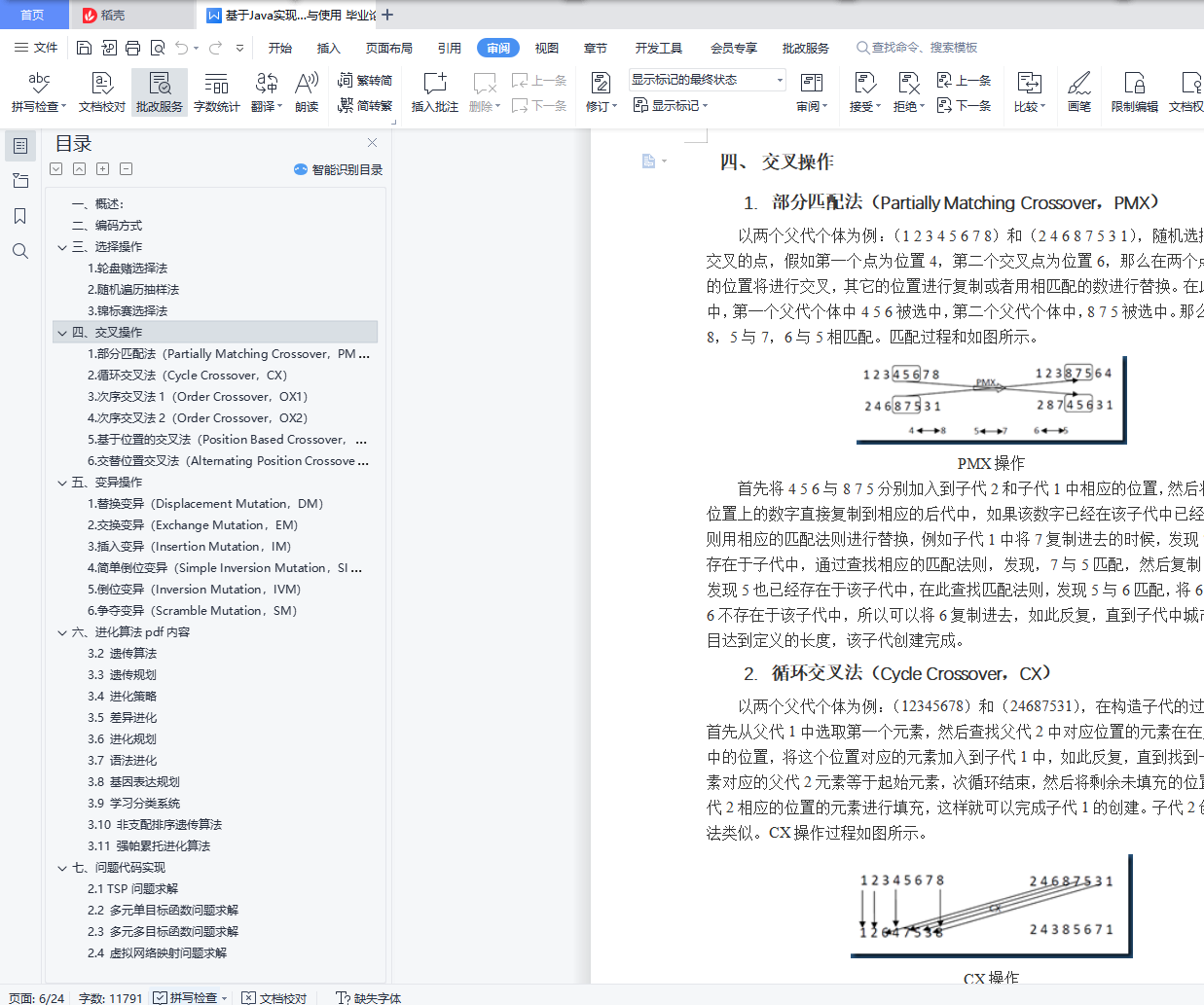Viewport: 1204px width, 1005px height.
Task: Click the 翻译 translate icon
Action: click(x=267, y=92)
